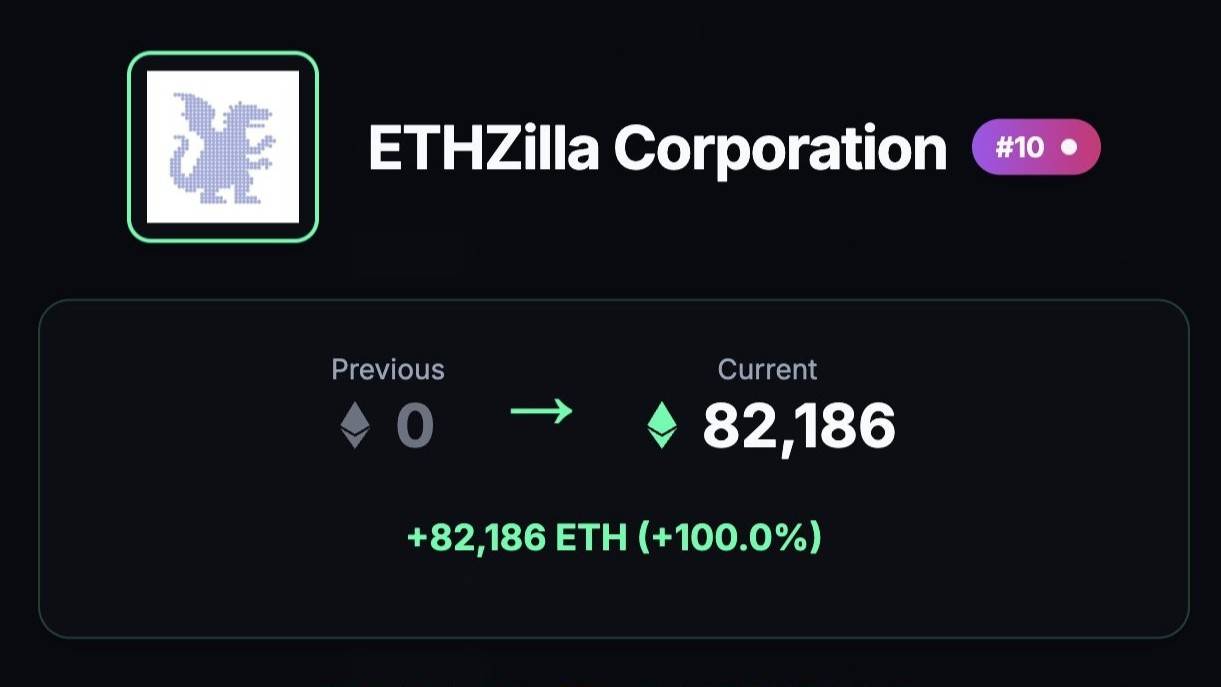Click the word ETHZilla in the title
1221x687 pixels.
click(x=484, y=149)
